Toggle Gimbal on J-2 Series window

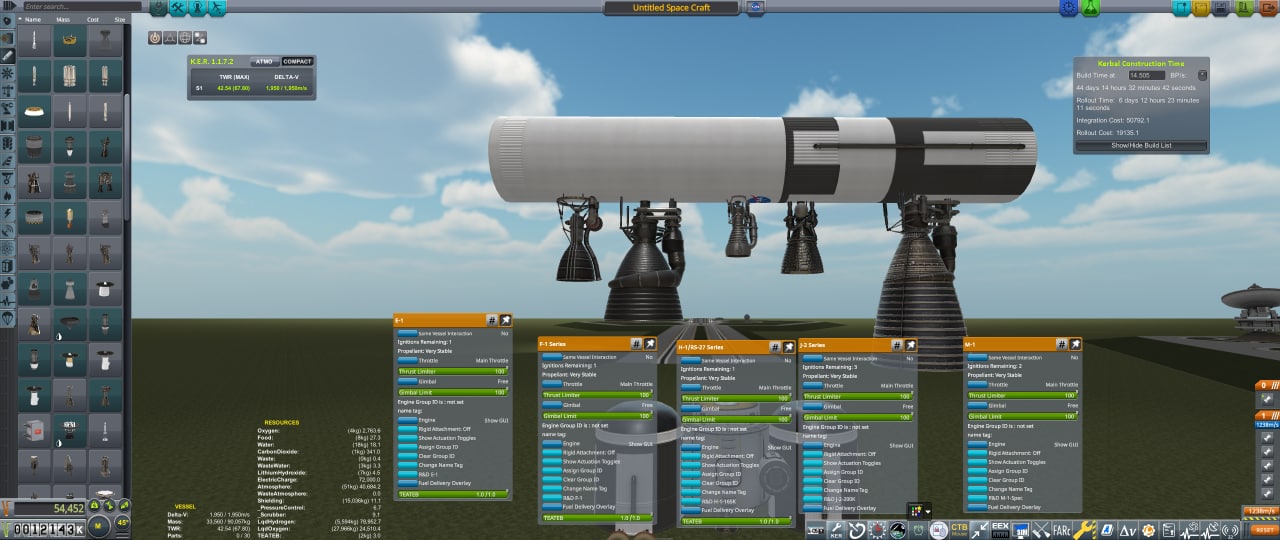tap(812, 406)
